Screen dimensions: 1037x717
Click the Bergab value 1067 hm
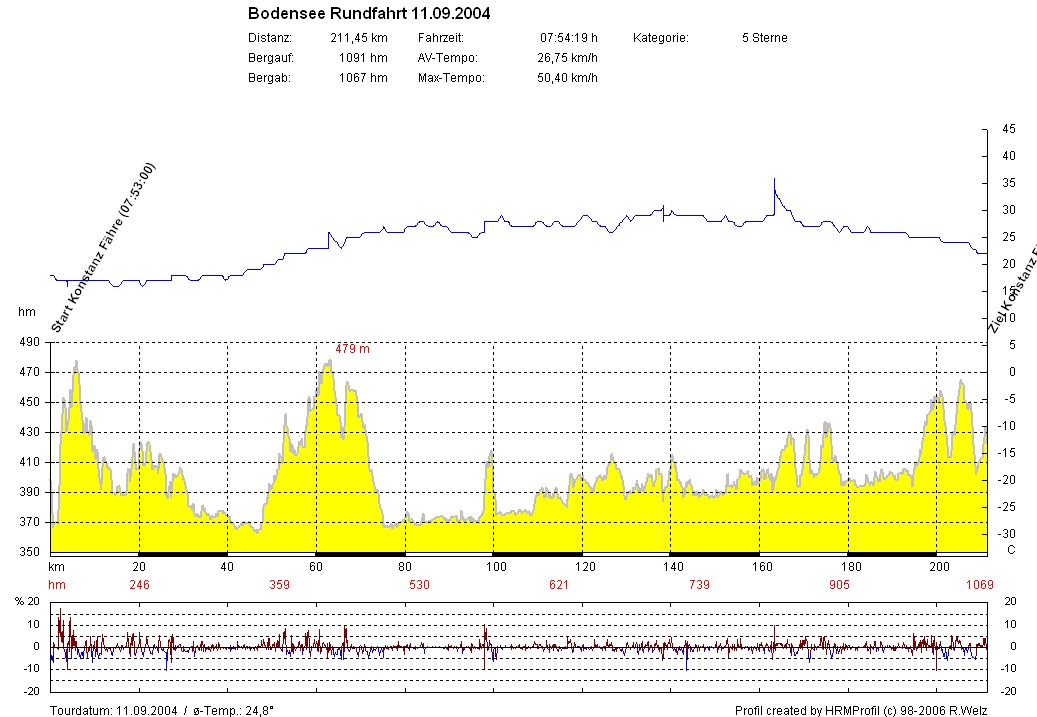363,78
